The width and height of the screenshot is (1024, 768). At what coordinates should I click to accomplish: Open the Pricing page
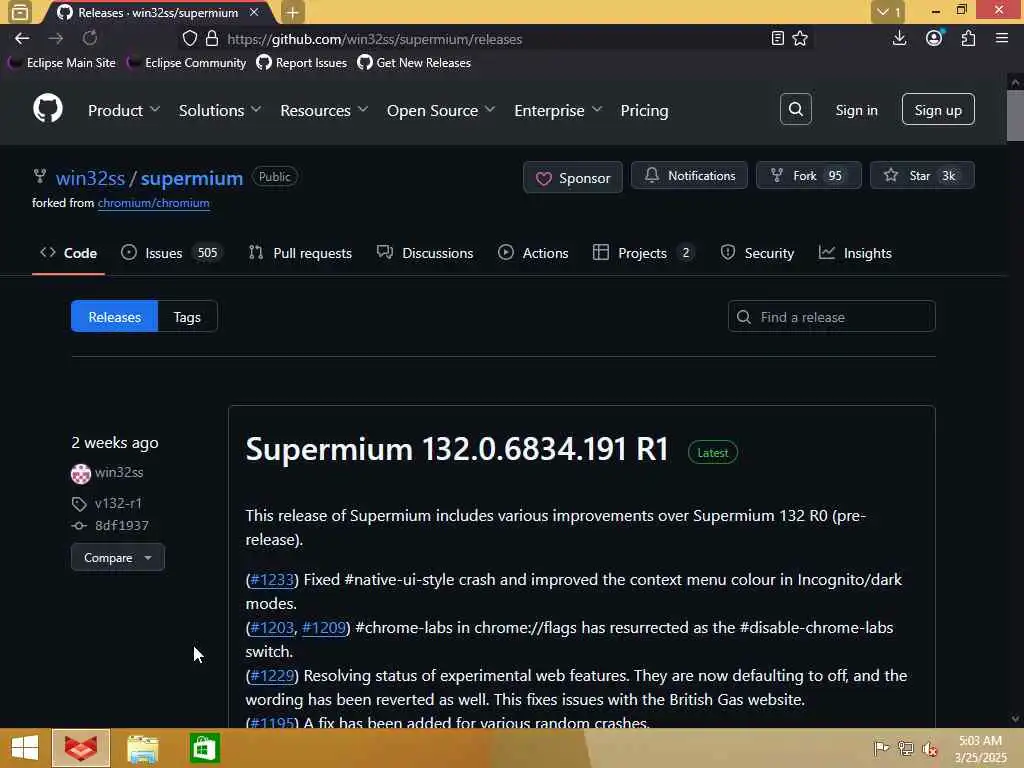coord(644,110)
